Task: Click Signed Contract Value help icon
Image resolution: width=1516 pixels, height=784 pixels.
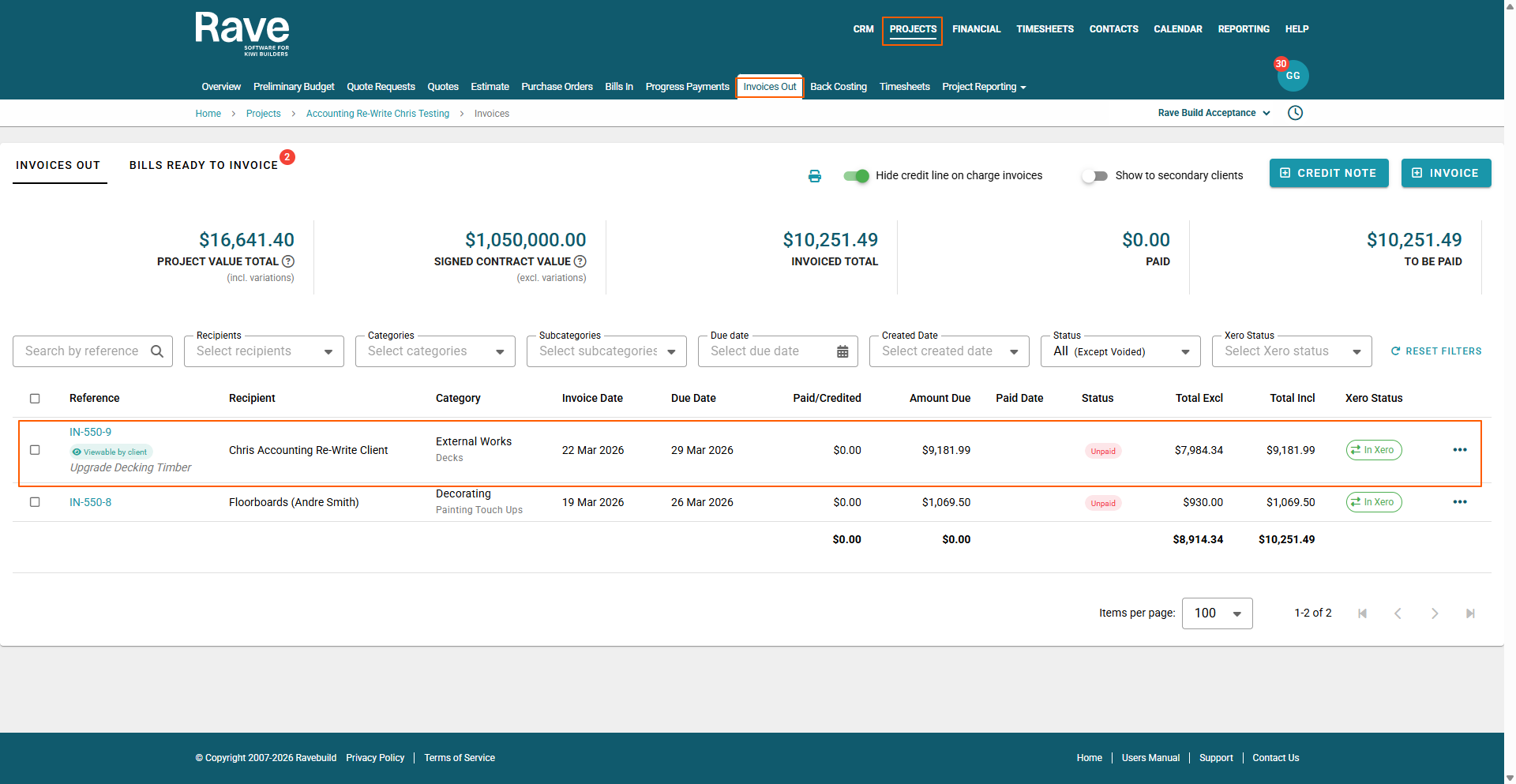Action: tap(580, 261)
